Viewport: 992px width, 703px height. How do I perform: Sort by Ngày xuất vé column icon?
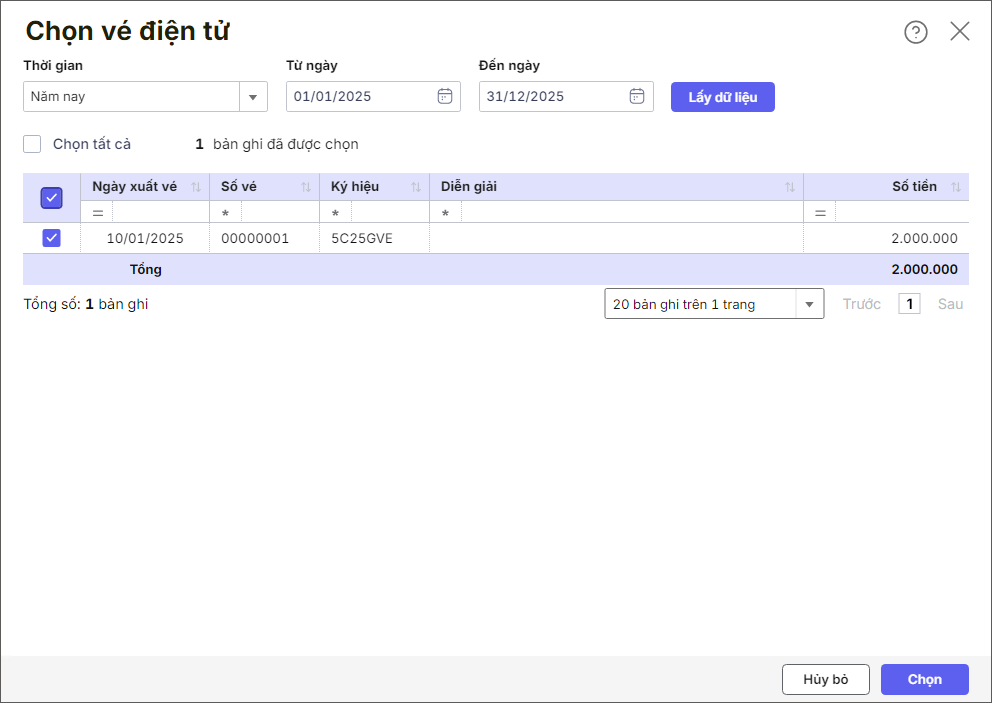tap(196, 187)
